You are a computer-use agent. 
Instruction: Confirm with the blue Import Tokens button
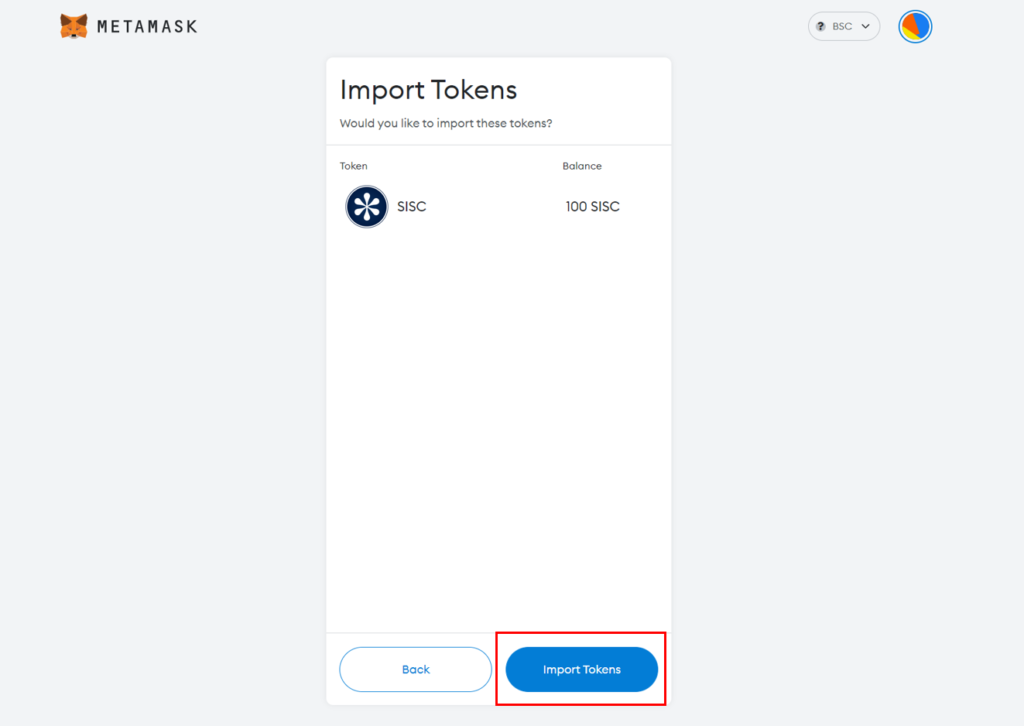[x=581, y=669]
